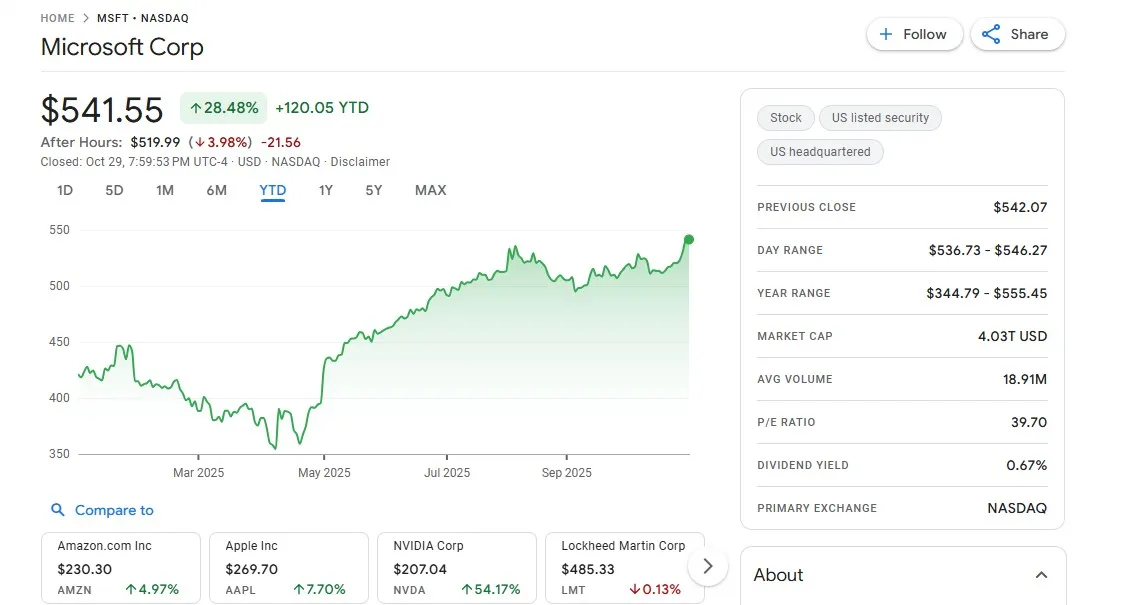Click the plus icon on the Follow button
Screen dimensions: 1124x605
[888, 33]
